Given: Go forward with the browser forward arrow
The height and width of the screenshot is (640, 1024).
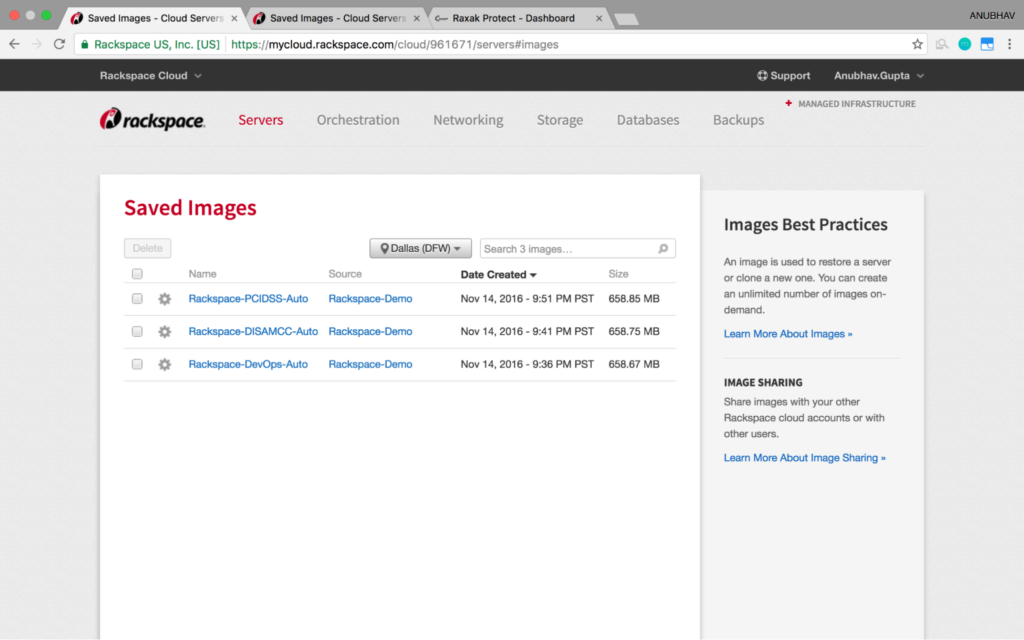Looking at the screenshot, I should pos(37,44).
